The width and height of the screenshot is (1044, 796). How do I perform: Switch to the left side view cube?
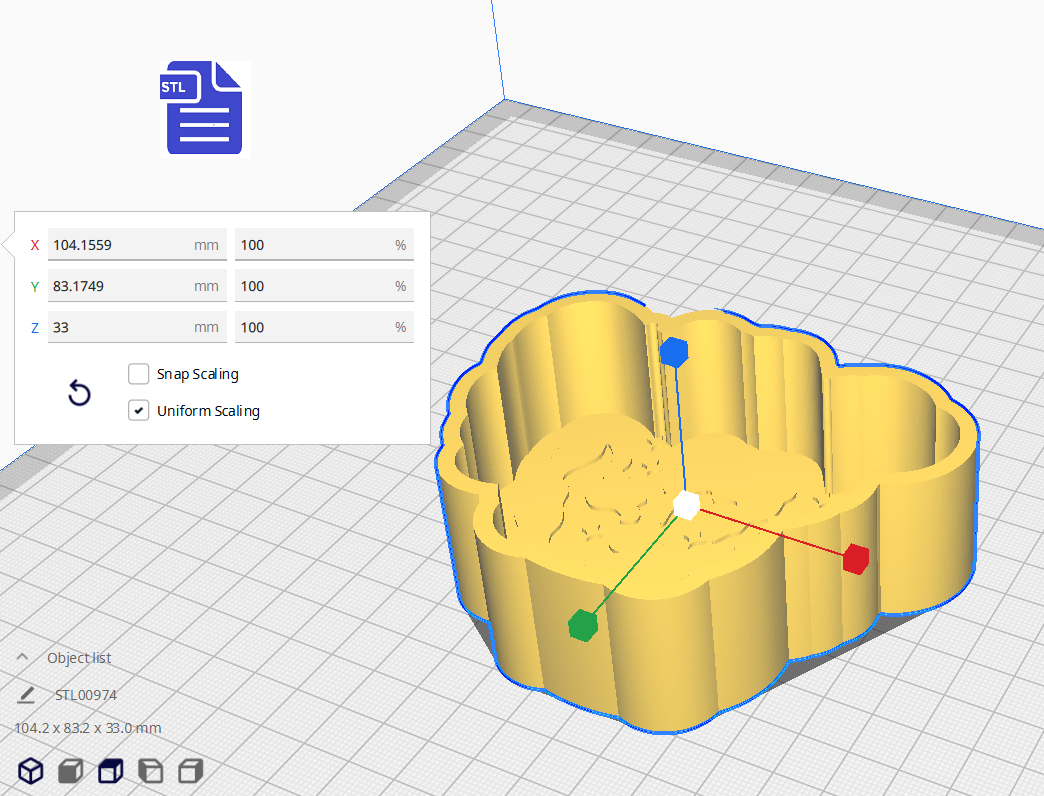click(150, 771)
